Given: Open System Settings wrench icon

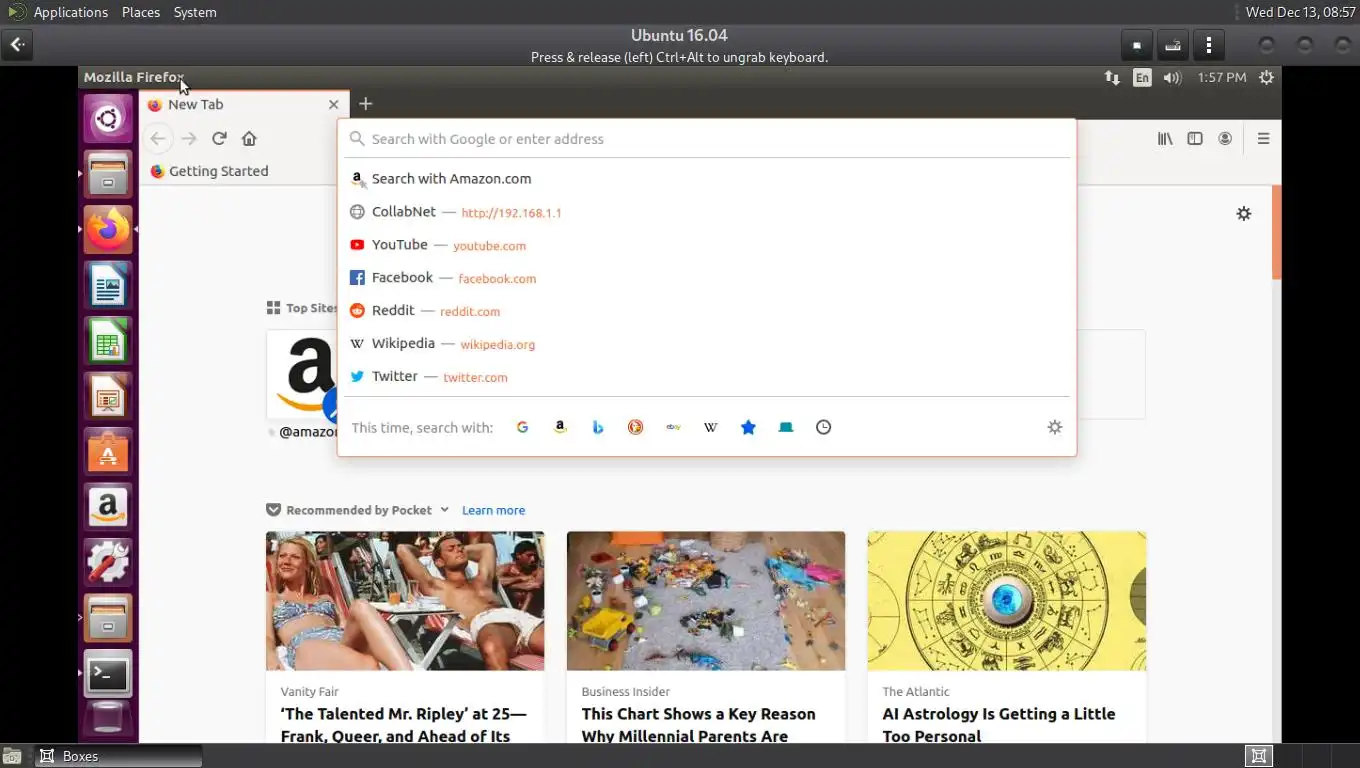Looking at the screenshot, I should point(108,563).
